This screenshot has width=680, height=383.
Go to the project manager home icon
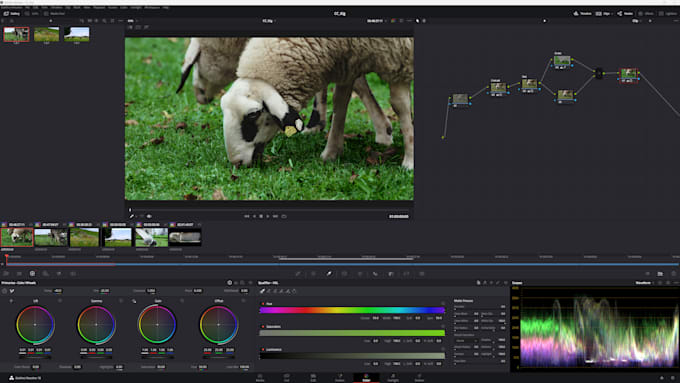click(662, 378)
